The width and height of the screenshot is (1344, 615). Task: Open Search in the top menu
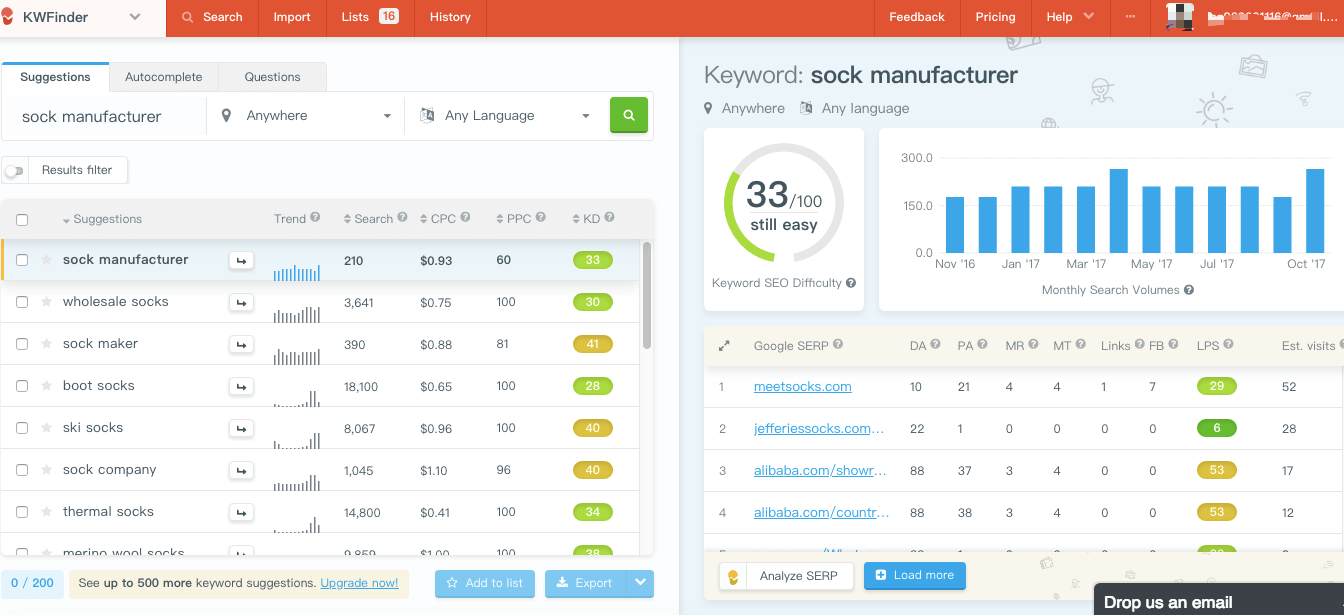[x=212, y=17]
